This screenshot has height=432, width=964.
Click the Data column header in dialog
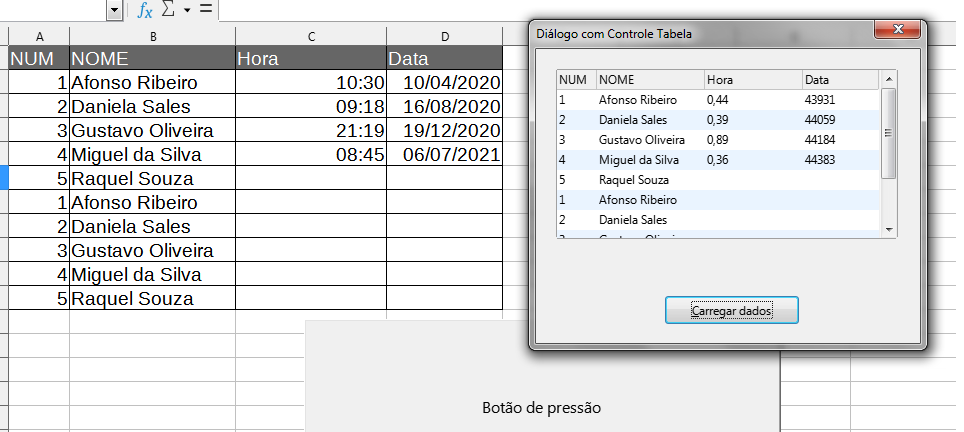tap(840, 79)
